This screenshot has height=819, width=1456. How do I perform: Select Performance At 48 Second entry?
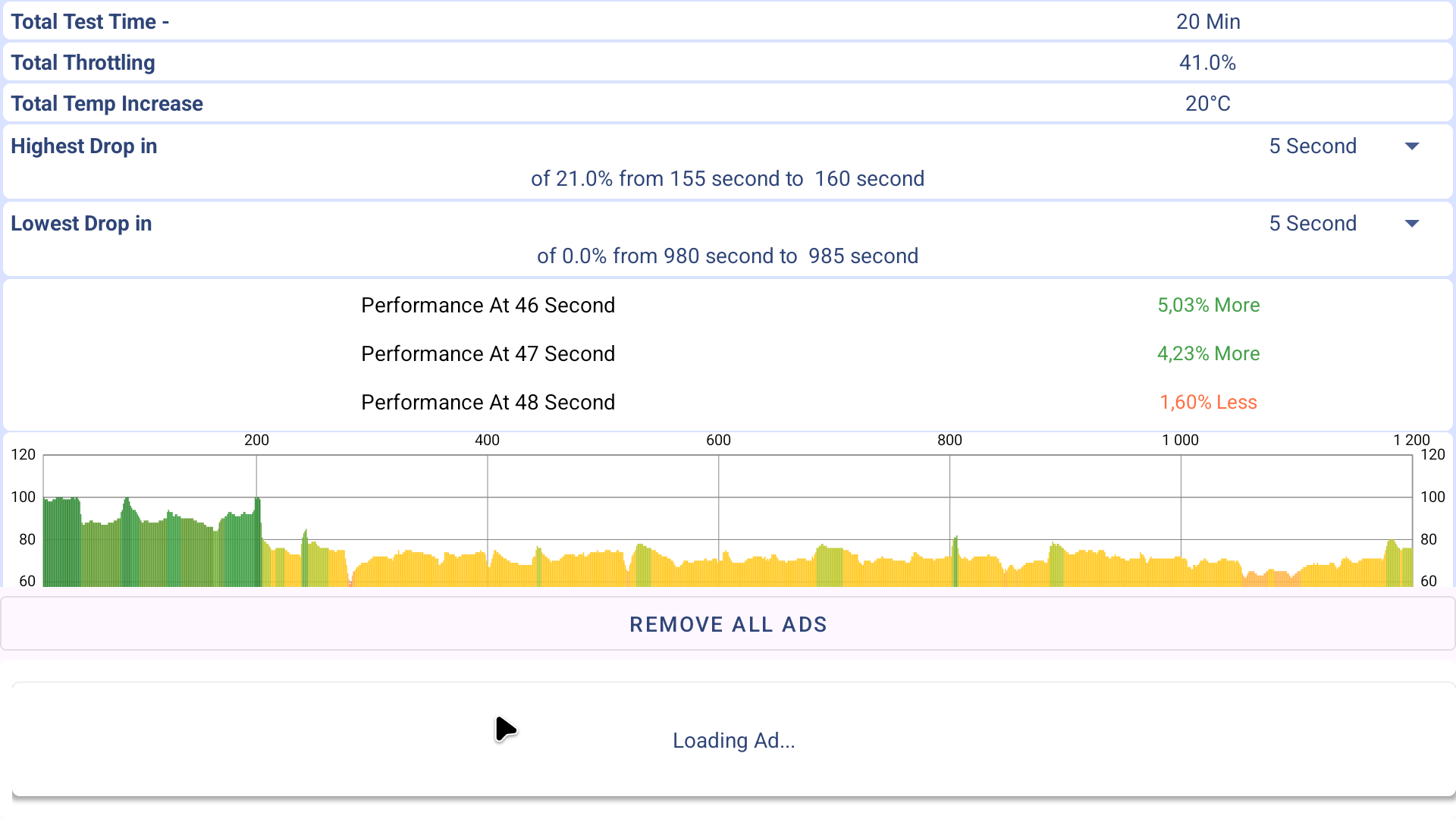488,402
